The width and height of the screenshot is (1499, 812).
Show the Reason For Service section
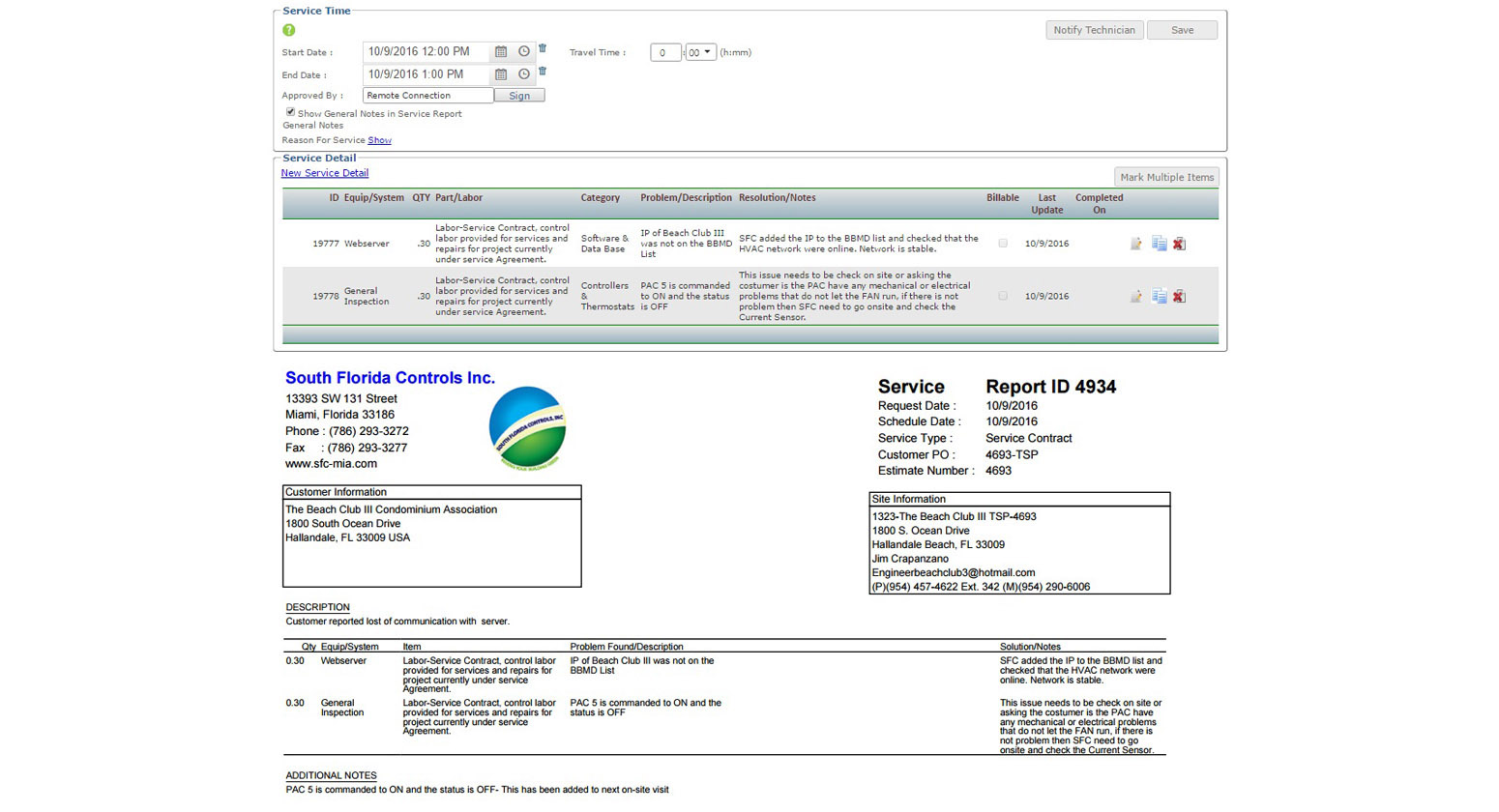tap(379, 140)
